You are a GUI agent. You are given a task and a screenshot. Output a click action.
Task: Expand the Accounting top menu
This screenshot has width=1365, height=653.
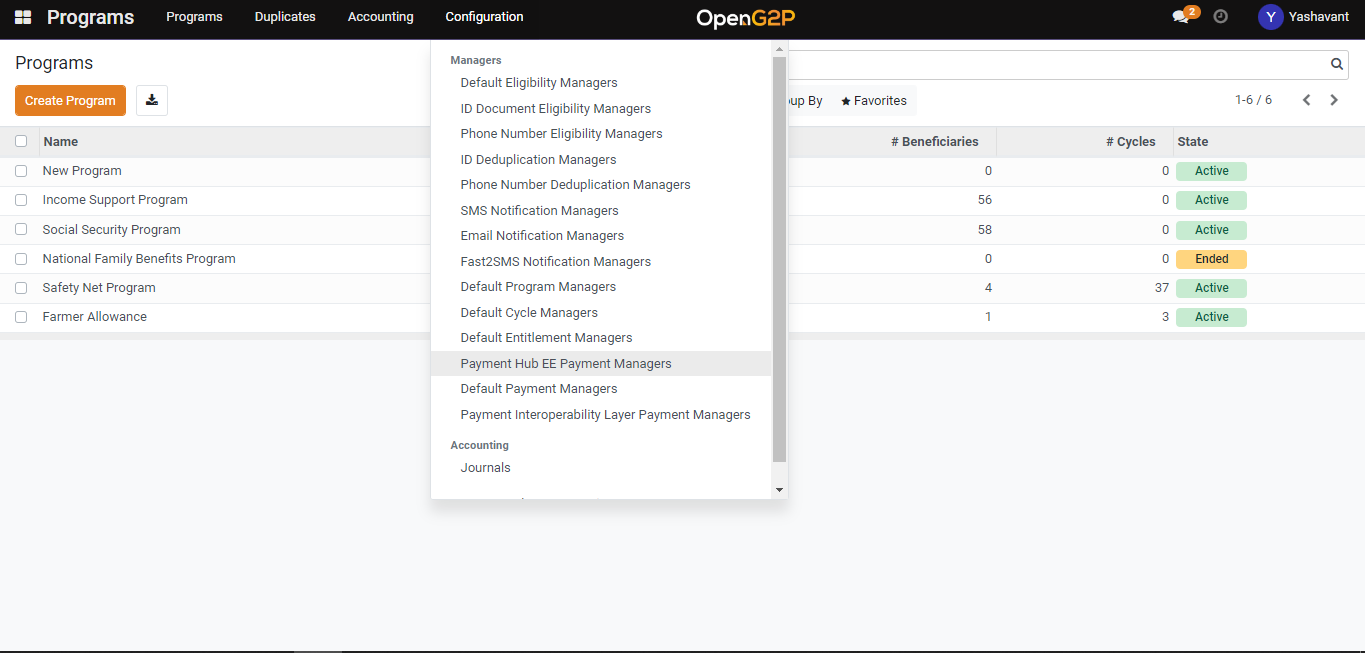pyautogui.click(x=380, y=17)
